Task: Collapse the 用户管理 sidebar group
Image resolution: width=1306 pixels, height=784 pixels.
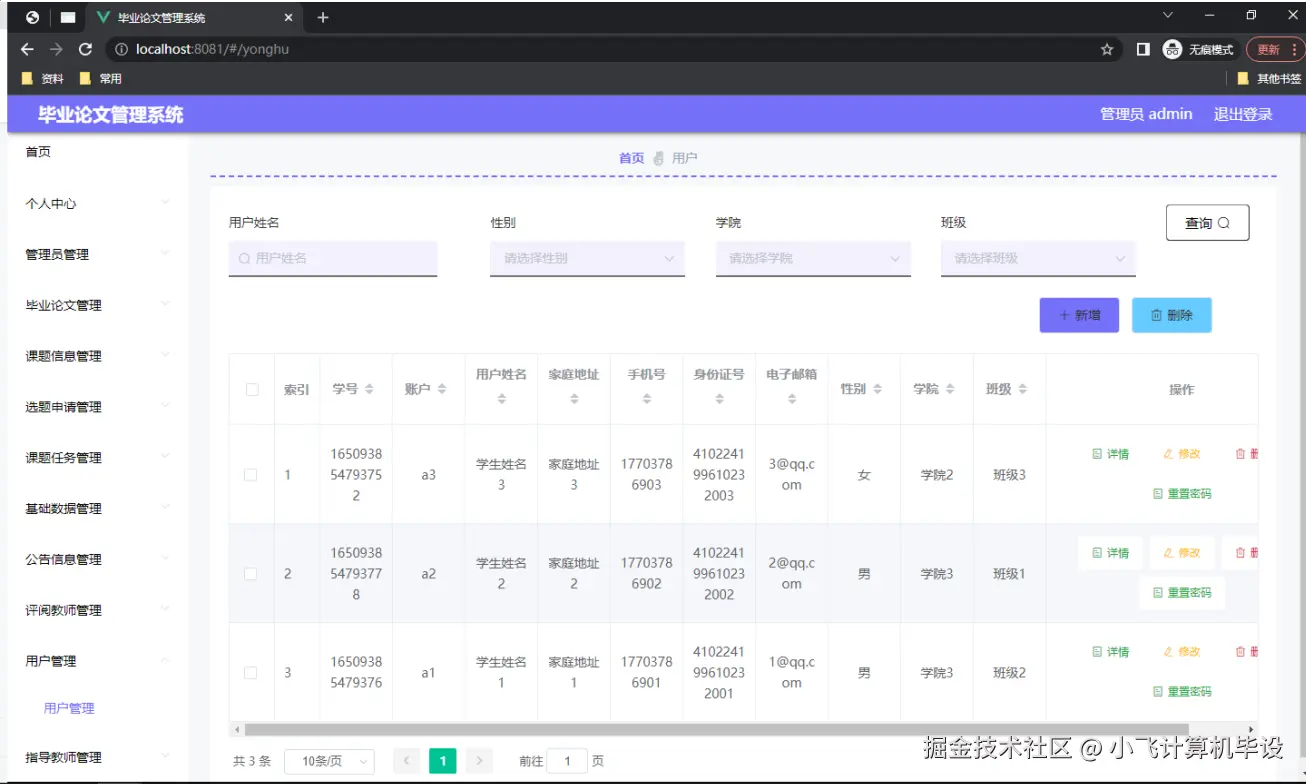Action: (x=98, y=661)
